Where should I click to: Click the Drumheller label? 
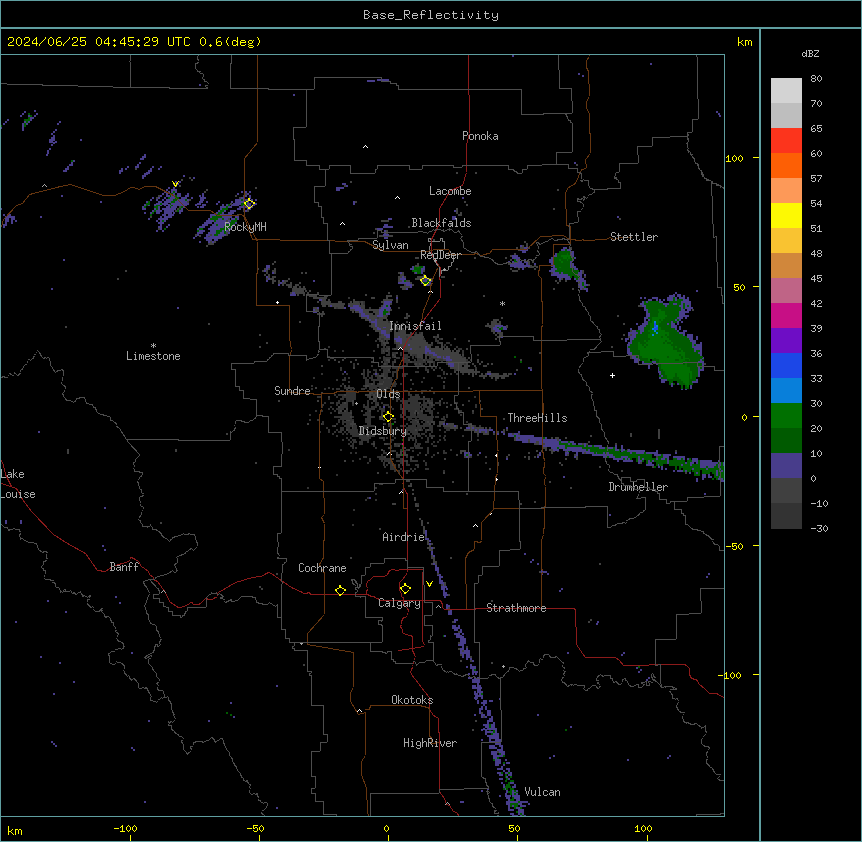(x=638, y=487)
